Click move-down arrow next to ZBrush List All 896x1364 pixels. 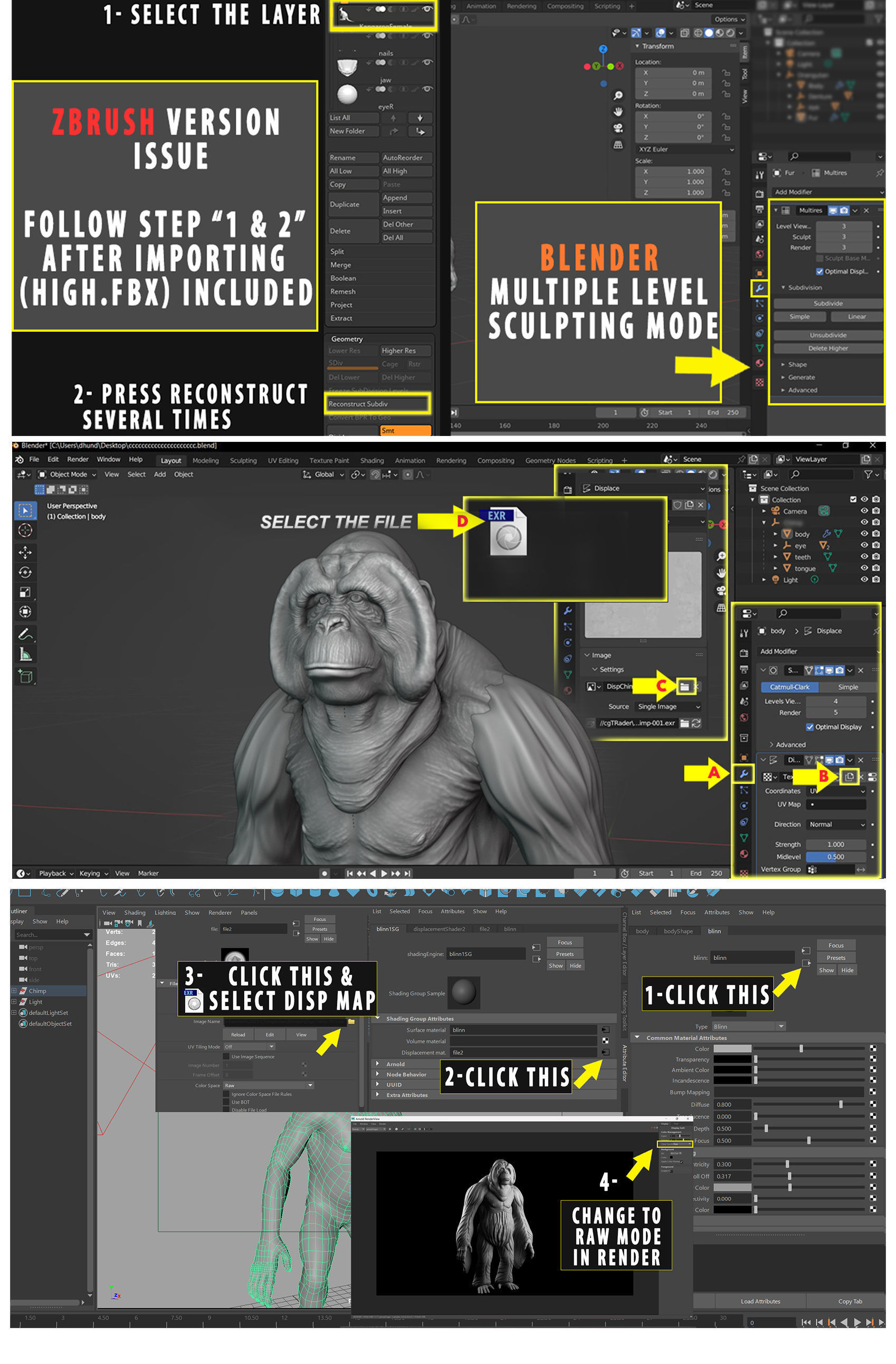tap(420, 118)
